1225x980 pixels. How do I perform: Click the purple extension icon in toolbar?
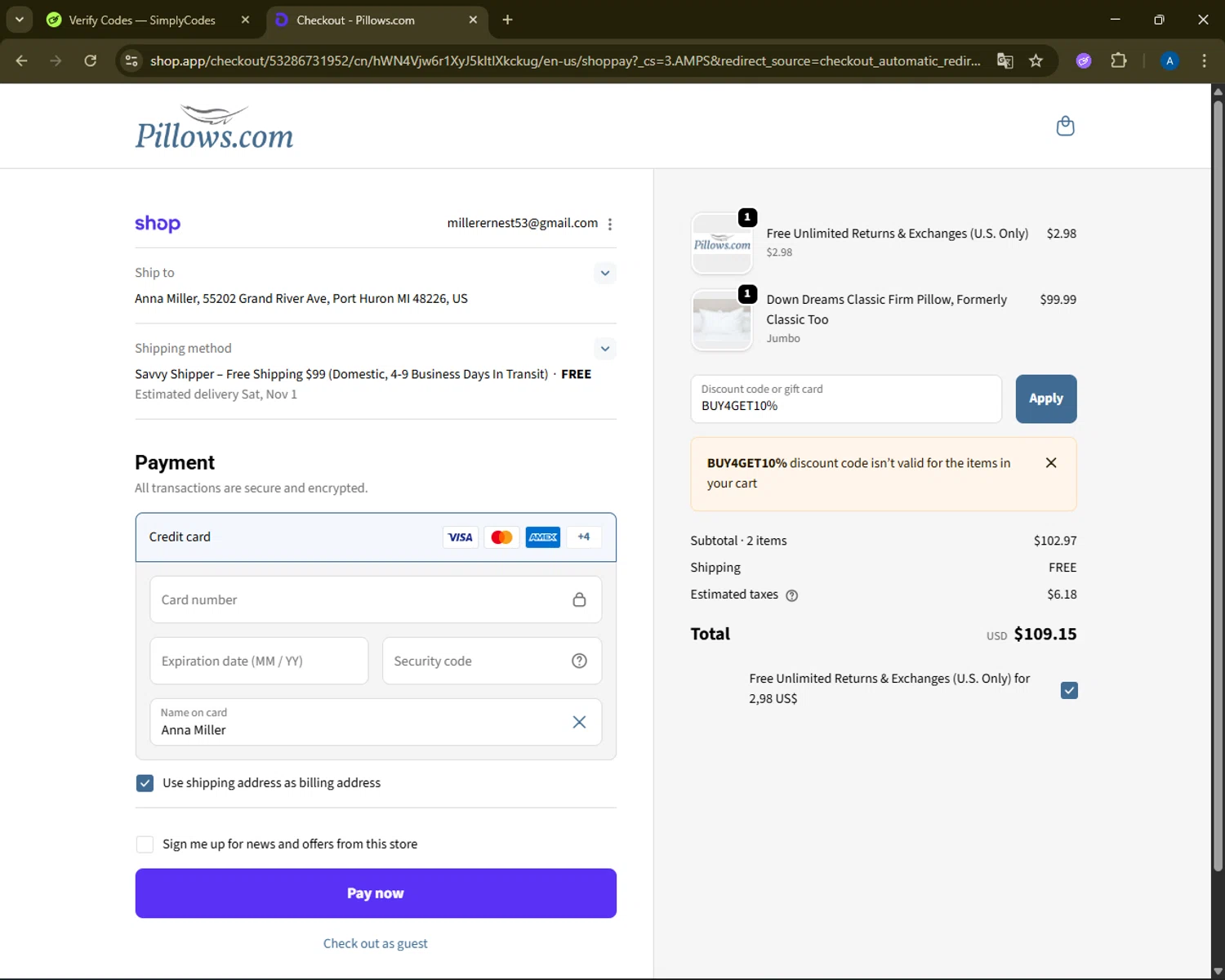tap(1084, 60)
